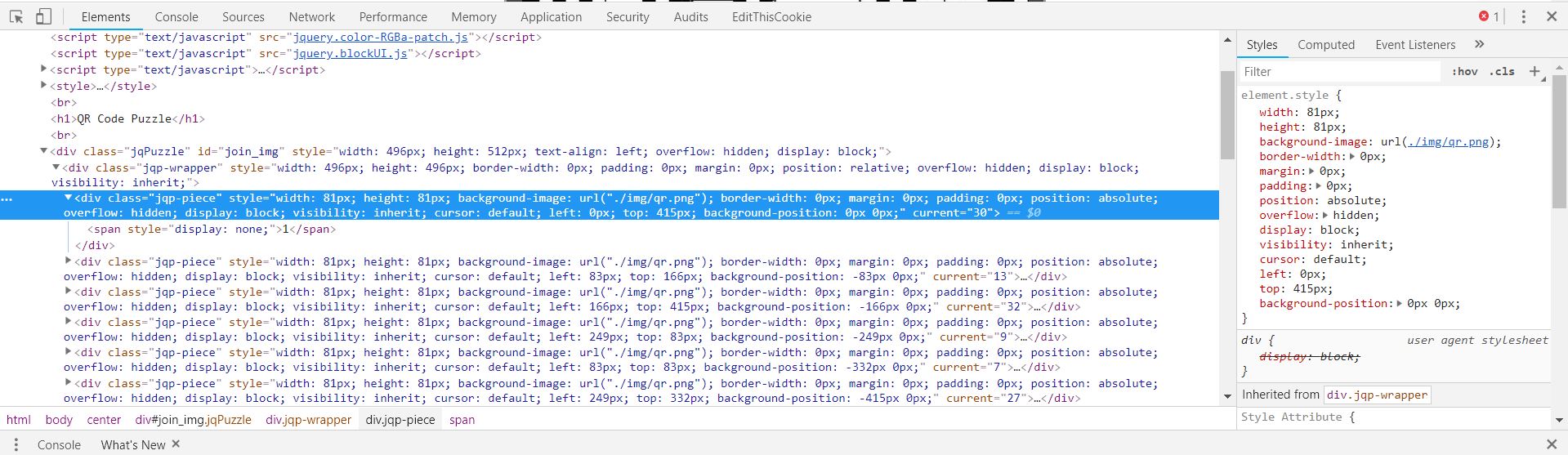Expand the jqp-piece with current="32"
The width and height of the screenshot is (1568, 455).
click(69, 292)
